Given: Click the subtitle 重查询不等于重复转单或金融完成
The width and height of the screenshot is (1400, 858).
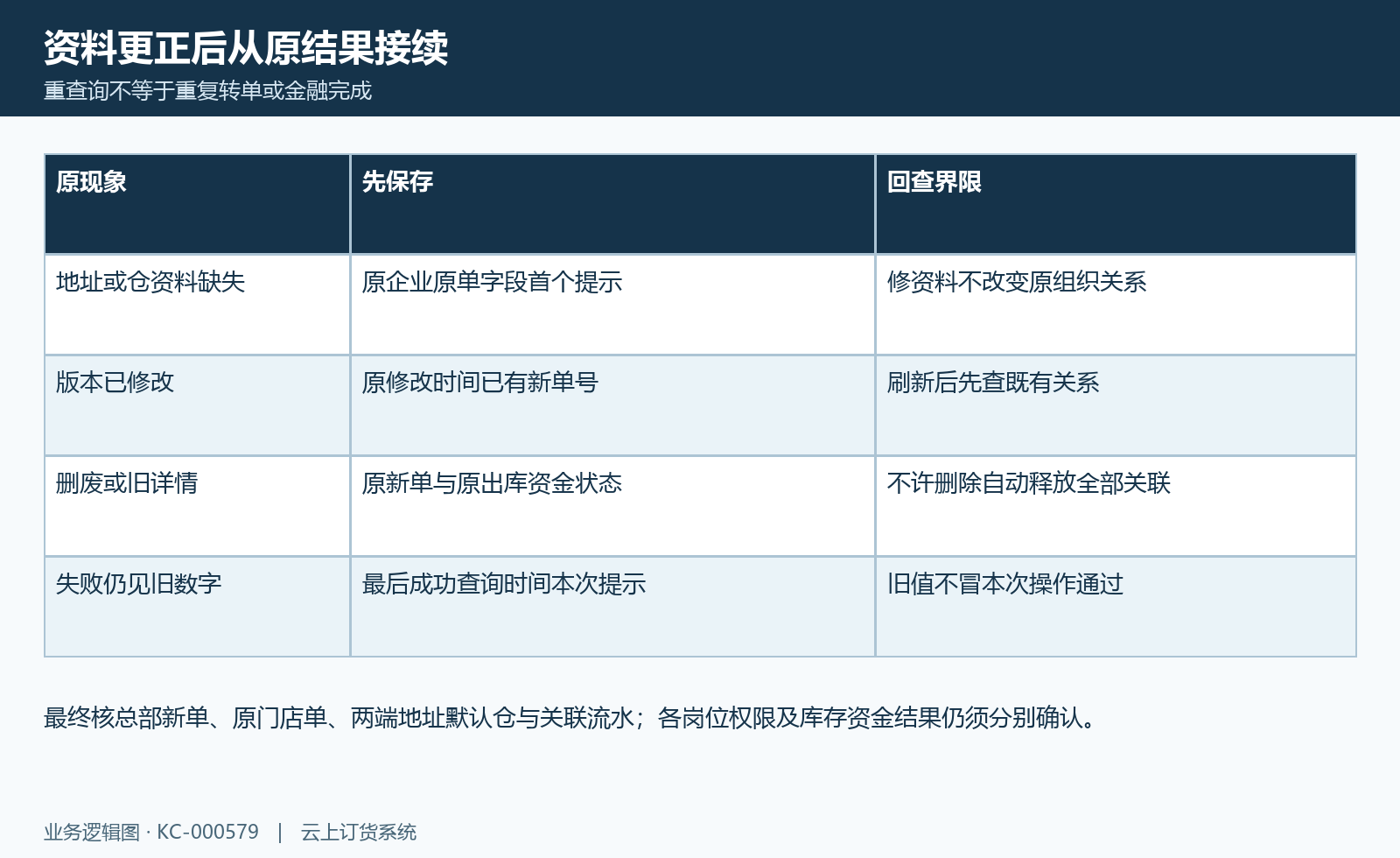Looking at the screenshot, I should click(x=208, y=91).
